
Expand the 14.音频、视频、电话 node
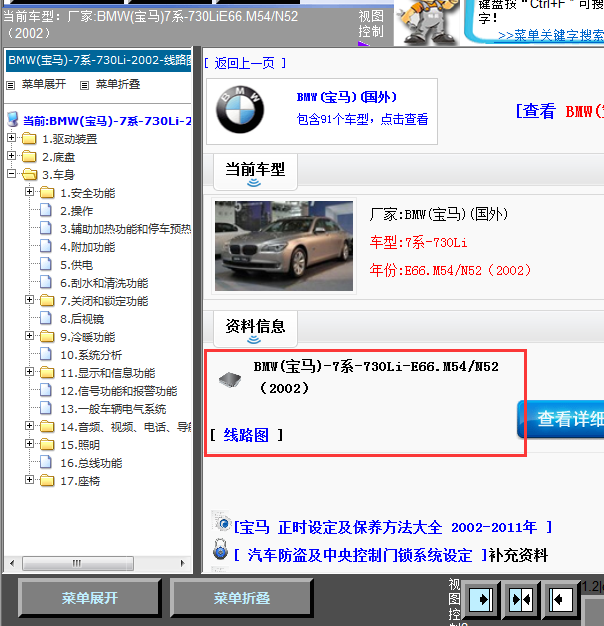(29, 426)
